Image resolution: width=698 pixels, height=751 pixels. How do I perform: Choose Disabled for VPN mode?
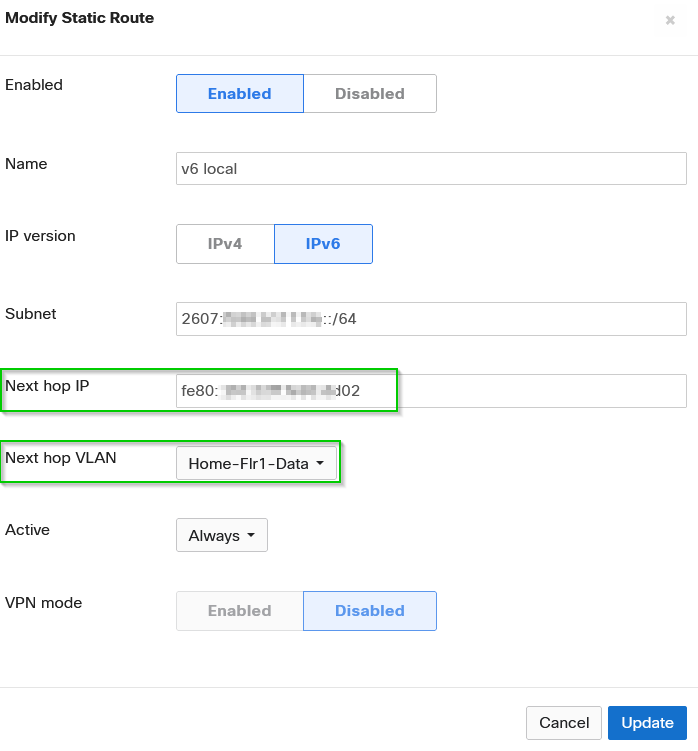(x=370, y=611)
